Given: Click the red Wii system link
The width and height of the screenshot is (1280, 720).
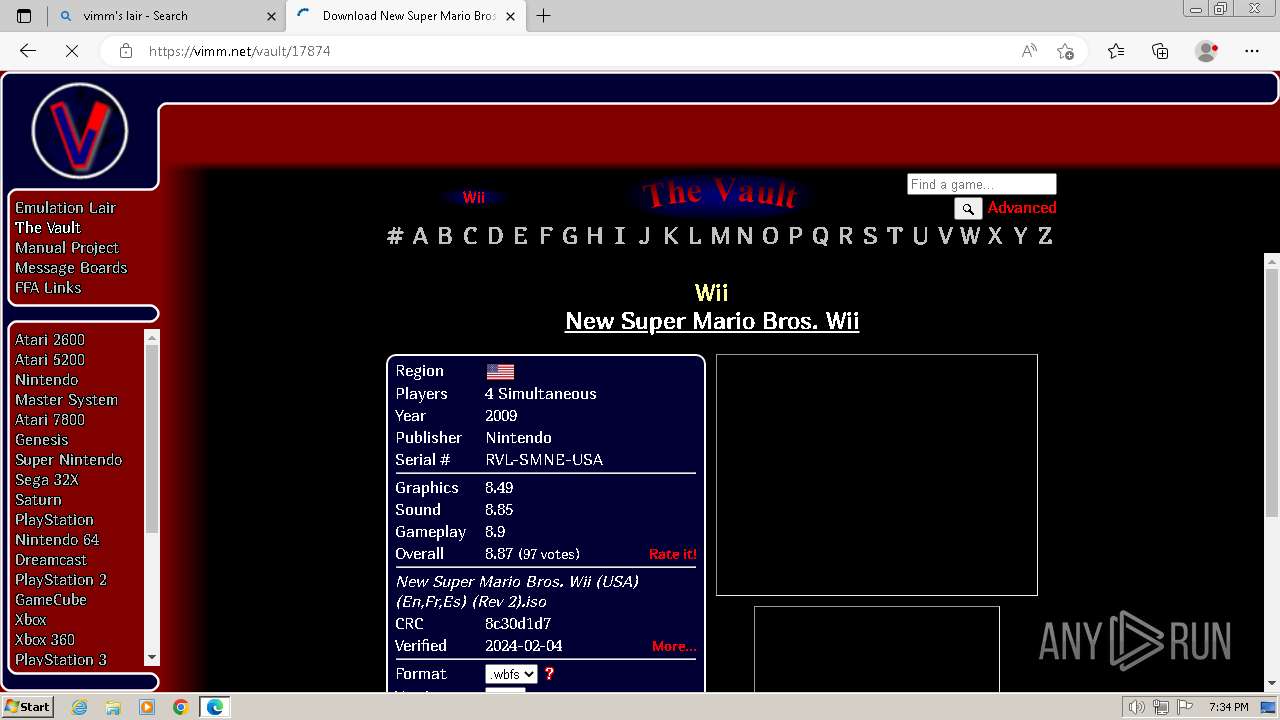Looking at the screenshot, I should (474, 197).
